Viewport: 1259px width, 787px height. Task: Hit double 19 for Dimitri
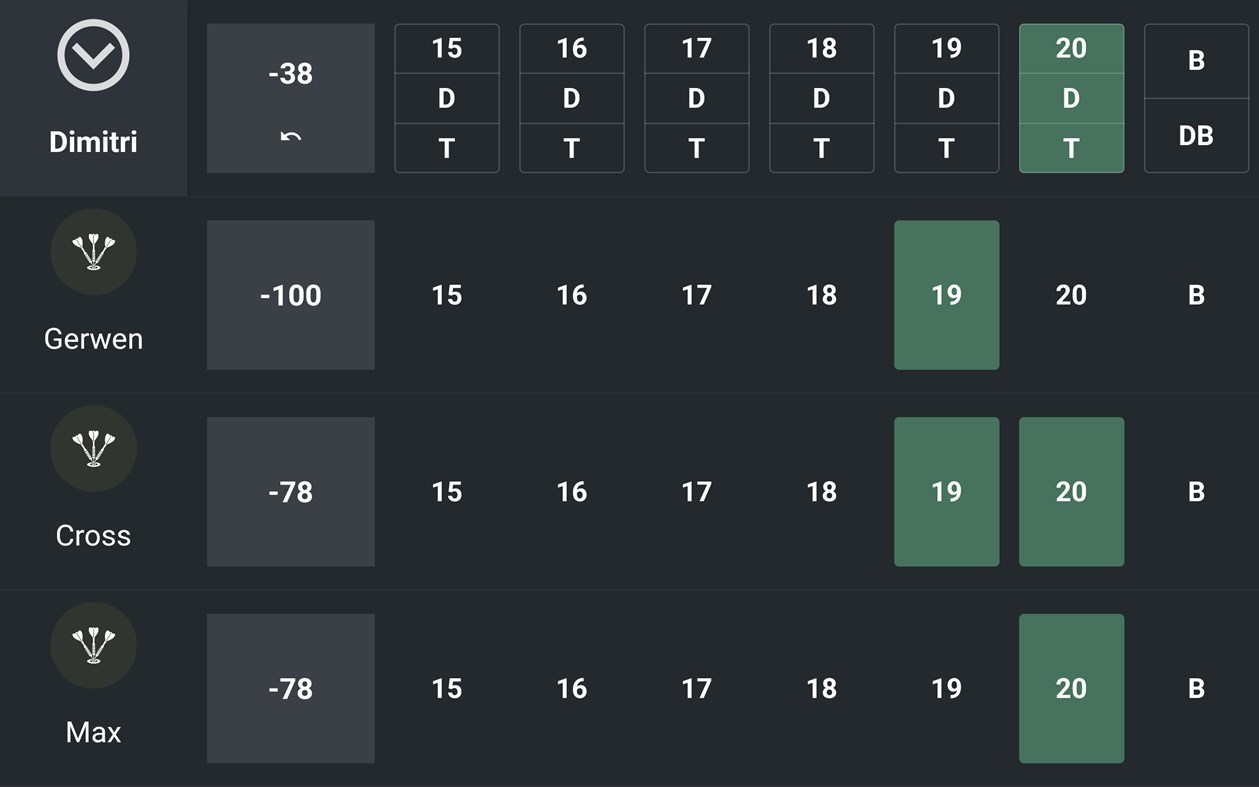click(946, 98)
